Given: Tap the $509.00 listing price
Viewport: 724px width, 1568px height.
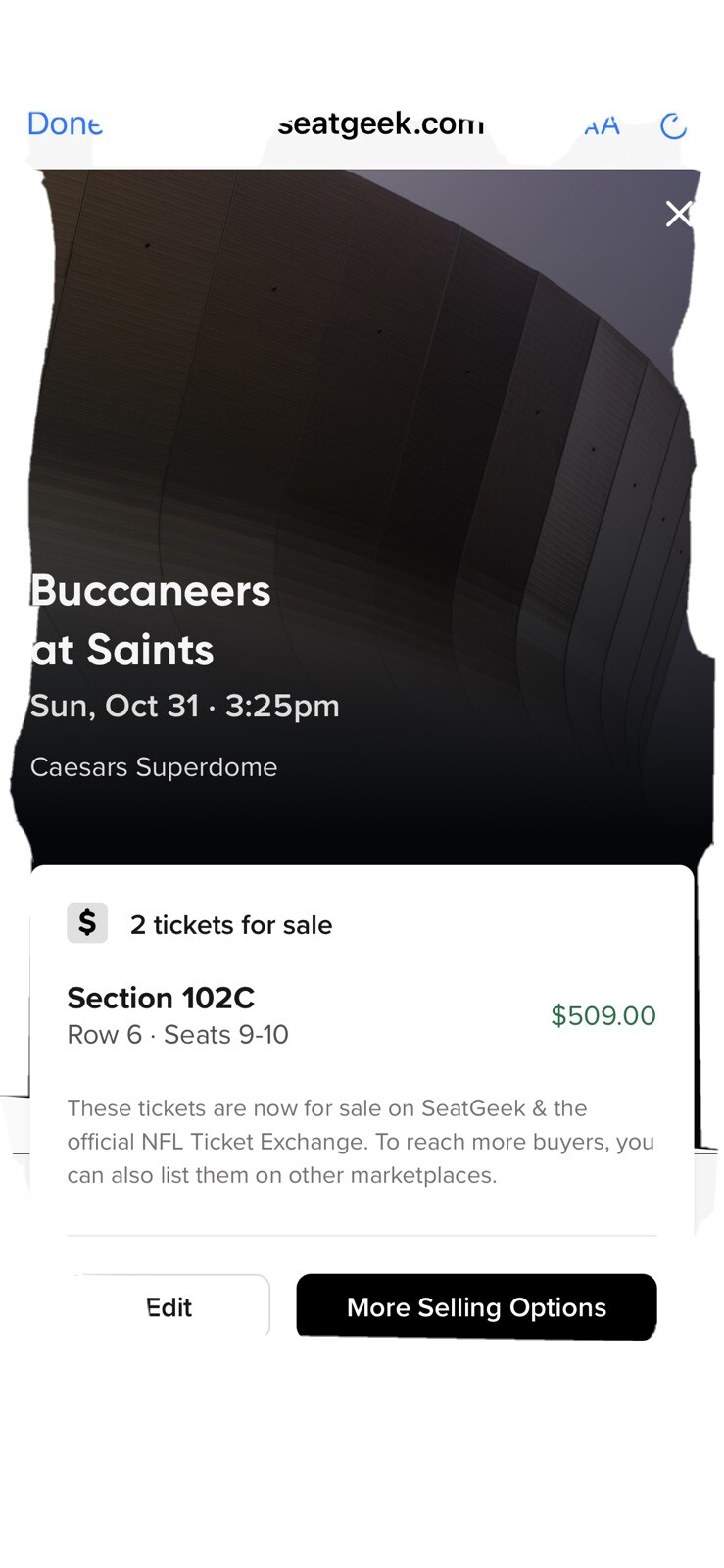Looking at the screenshot, I should 603,1015.
